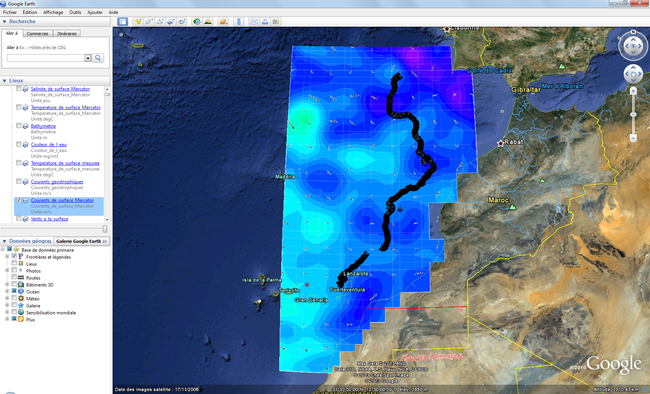Open the Affichage menu

point(53,12)
